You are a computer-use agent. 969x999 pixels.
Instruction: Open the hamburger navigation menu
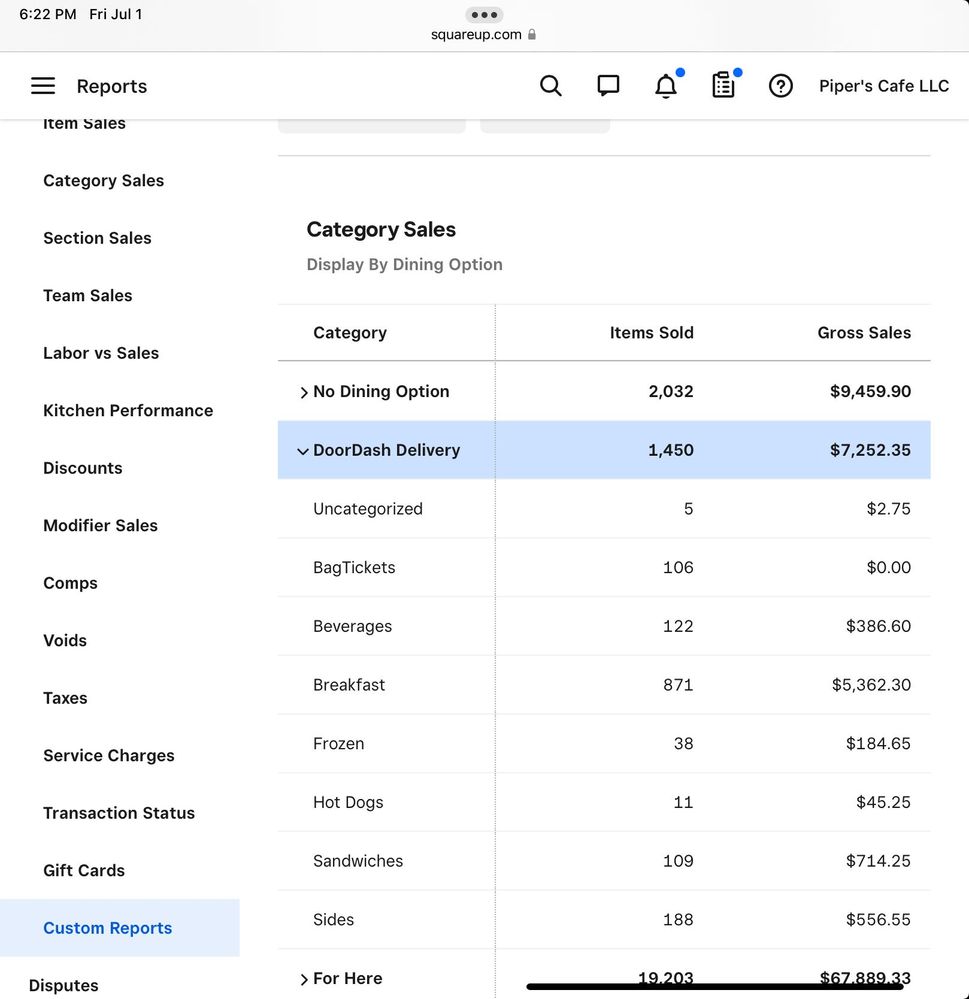(43, 86)
